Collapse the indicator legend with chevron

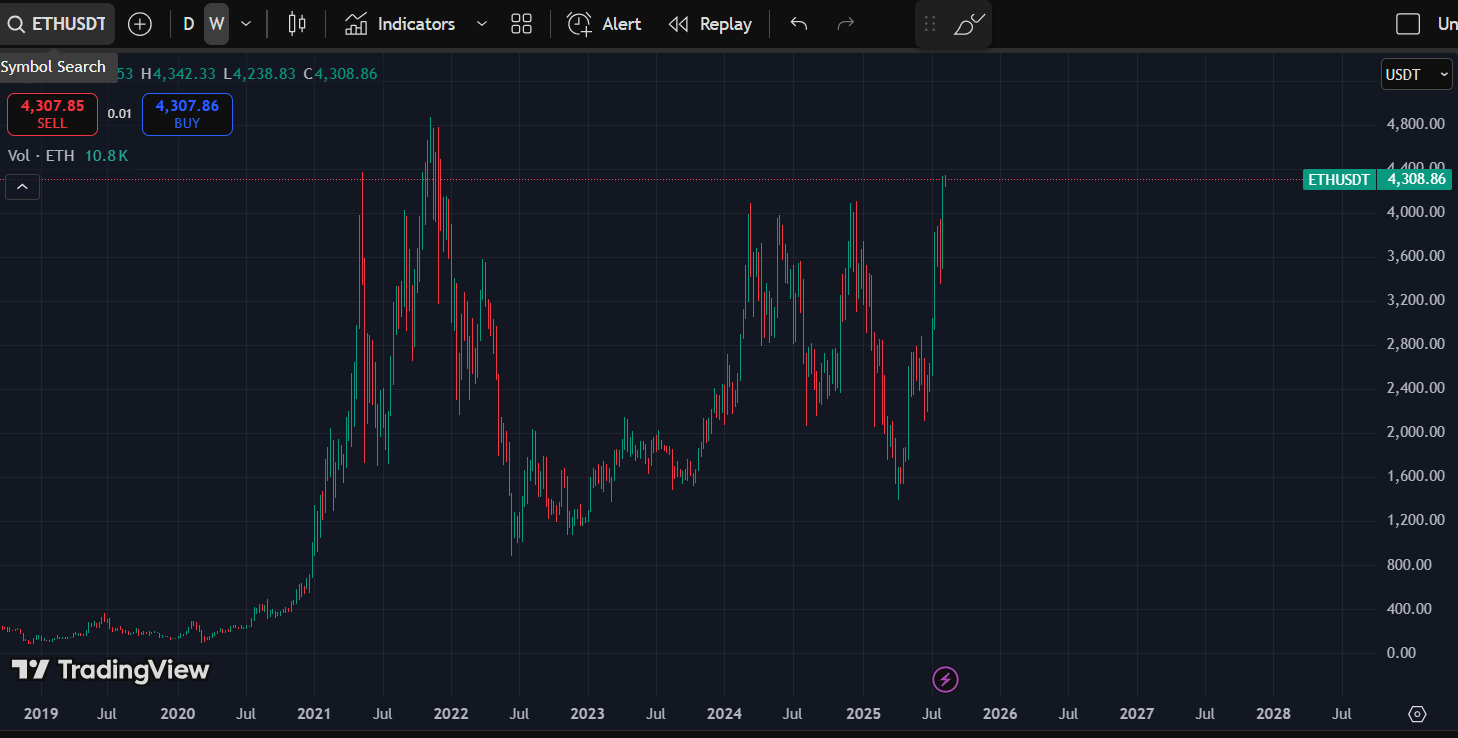click(x=22, y=186)
